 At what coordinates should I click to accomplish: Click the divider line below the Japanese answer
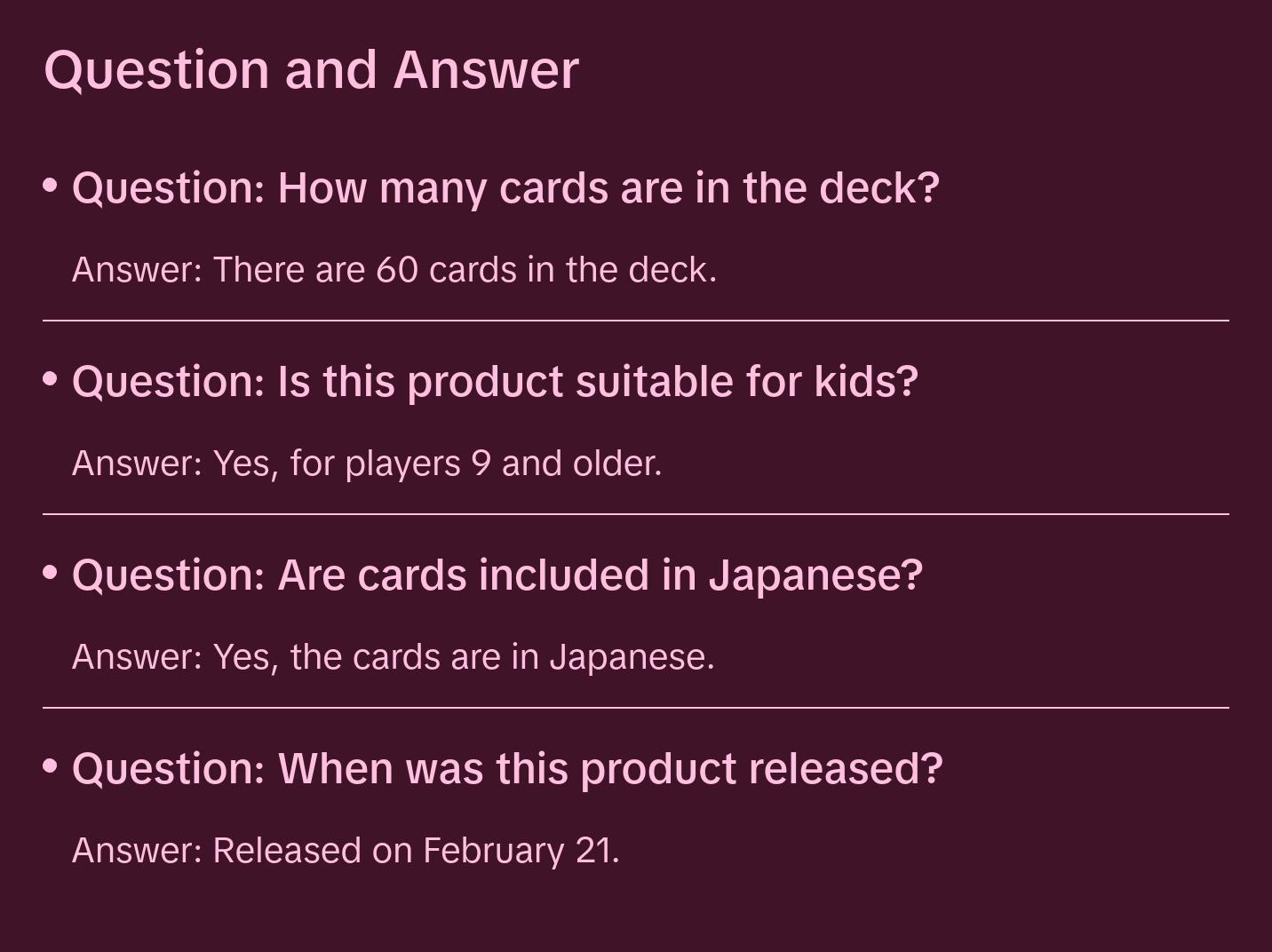pos(636,708)
